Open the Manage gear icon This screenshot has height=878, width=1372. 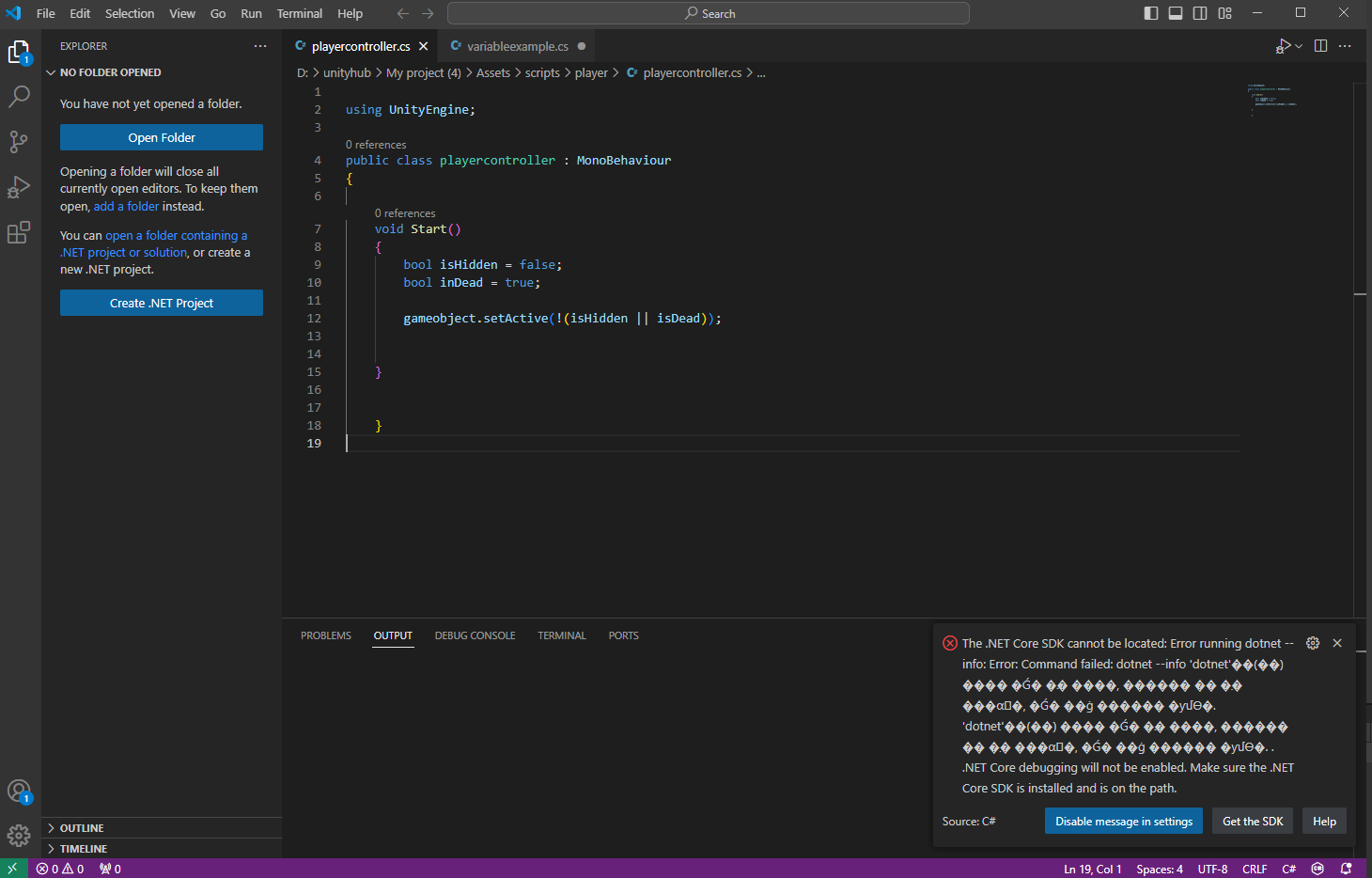(x=20, y=836)
